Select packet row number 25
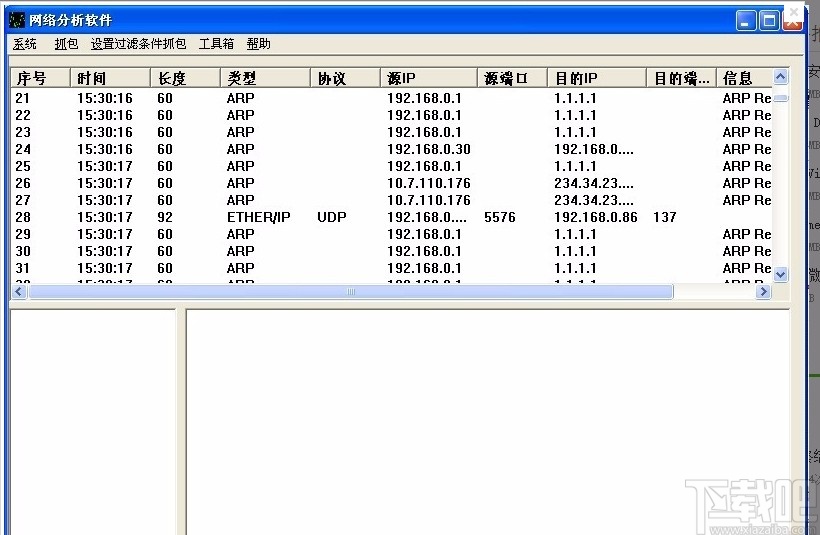The width and height of the screenshot is (820, 535). pos(392,166)
